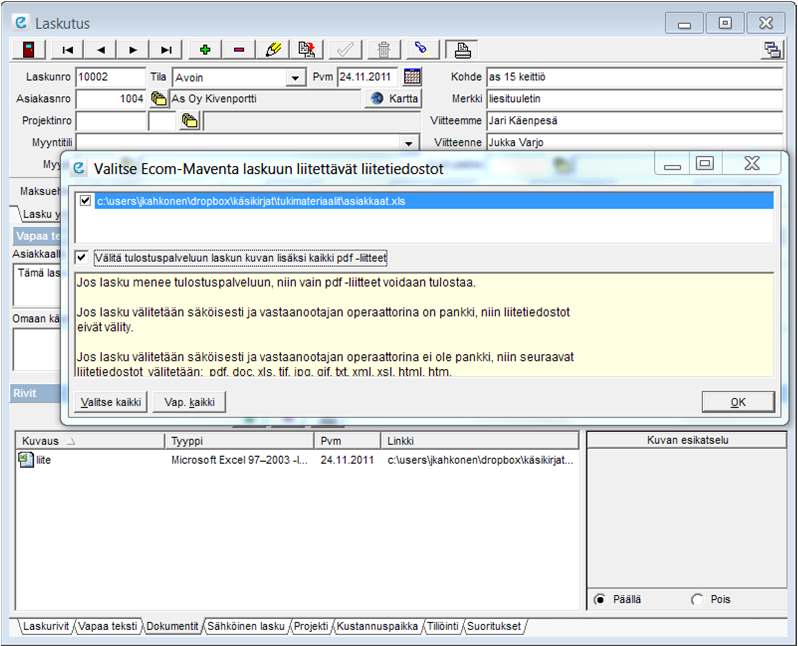Click the Valitse kaikki button
The image size is (798, 646).
[110, 402]
